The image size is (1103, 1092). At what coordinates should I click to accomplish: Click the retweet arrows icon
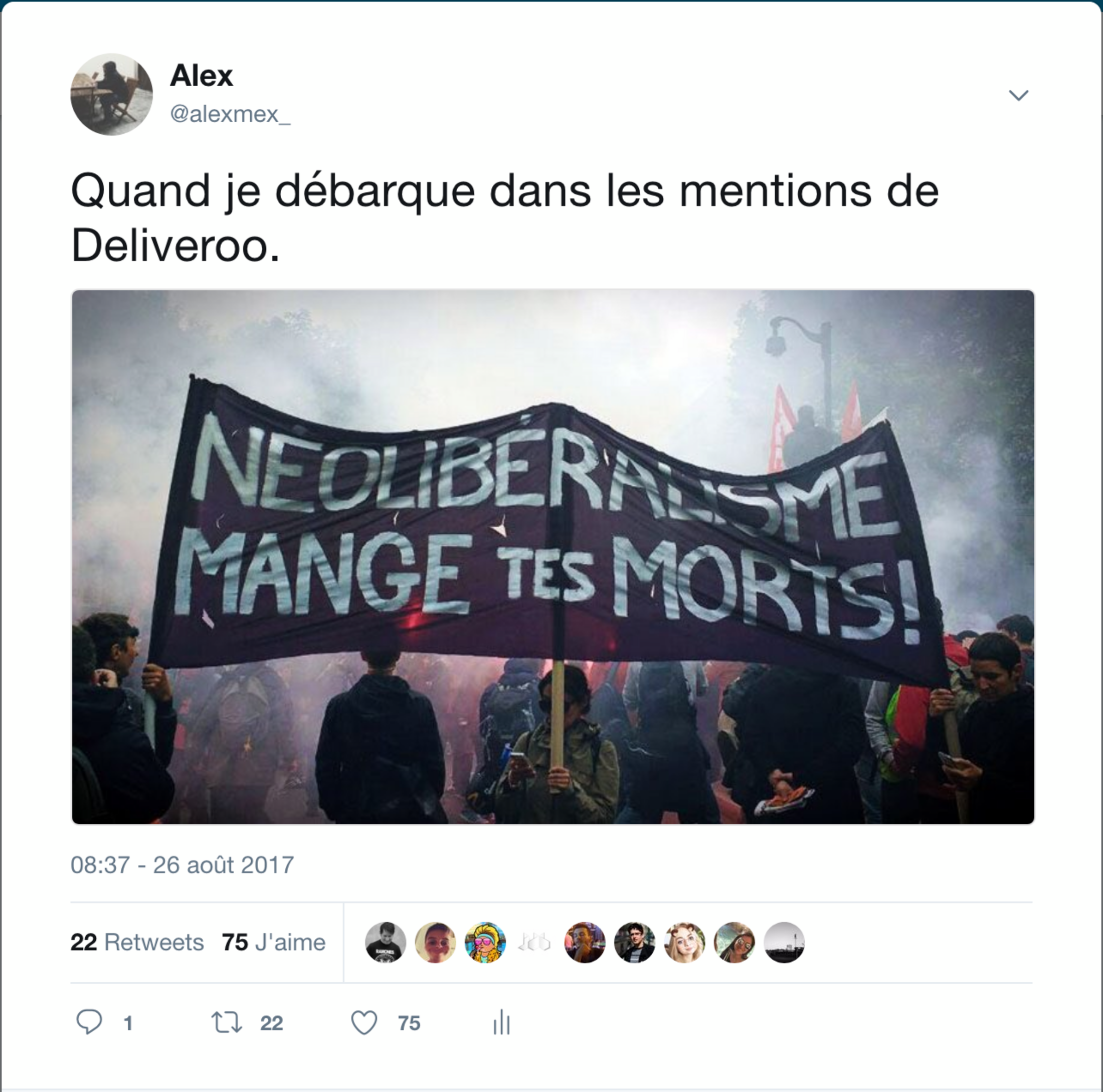(x=227, y=1022)
